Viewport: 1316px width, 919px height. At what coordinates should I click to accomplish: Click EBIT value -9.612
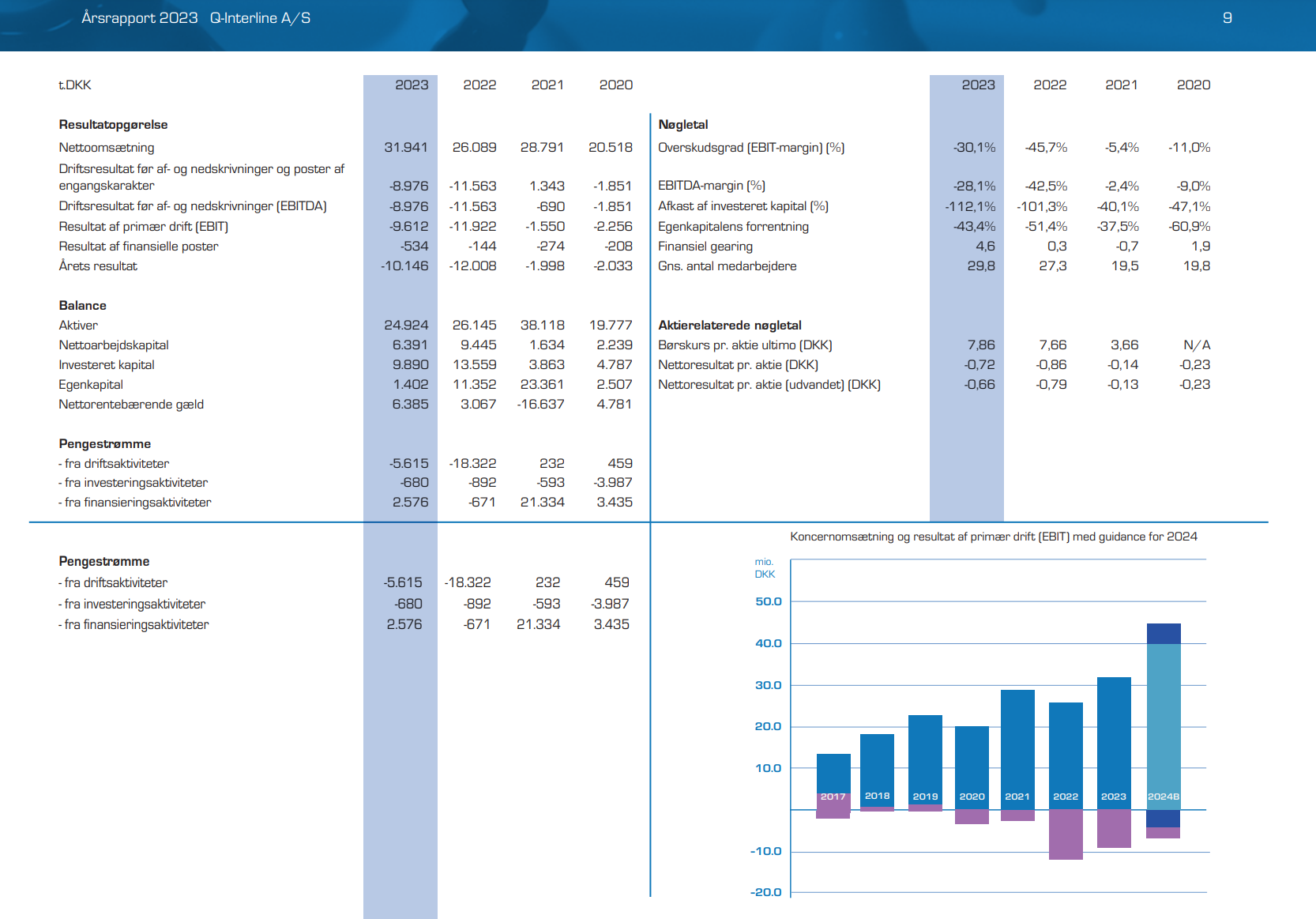pyautogui.click(x=408, y=226)
